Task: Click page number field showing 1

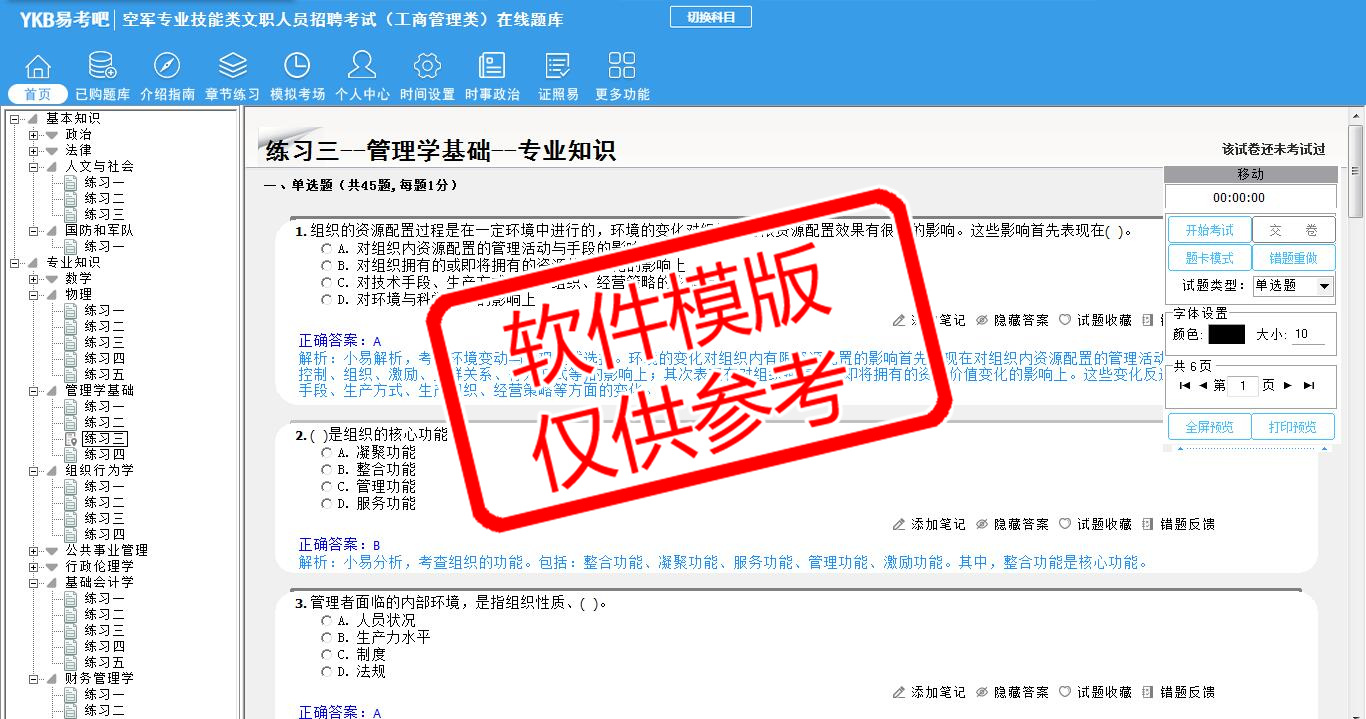Action: pyautogui.click(x=1241, y=385)
